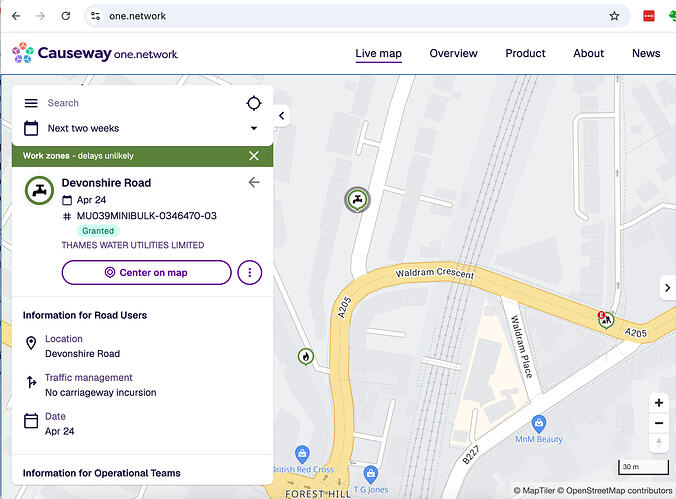
Task: Bookmark this page with the star icon
Action: tap(614, 16)
